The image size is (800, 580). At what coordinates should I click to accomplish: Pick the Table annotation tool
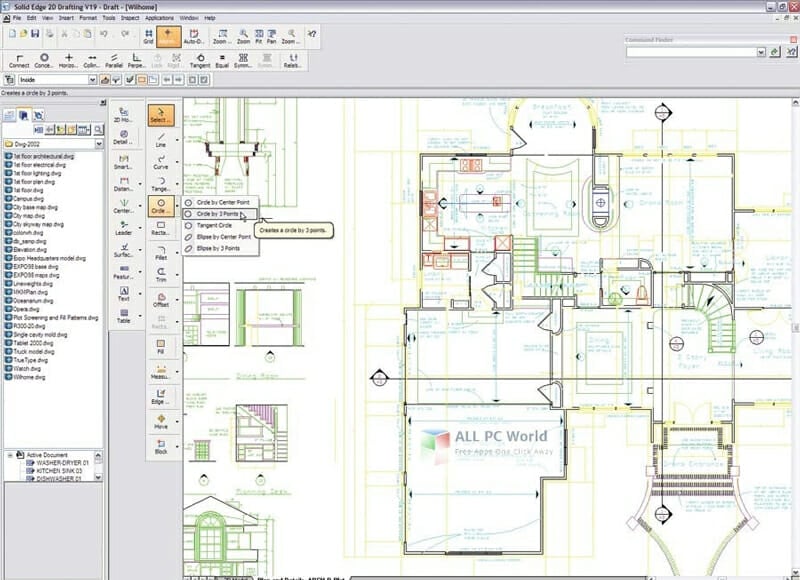coord(123,316)
